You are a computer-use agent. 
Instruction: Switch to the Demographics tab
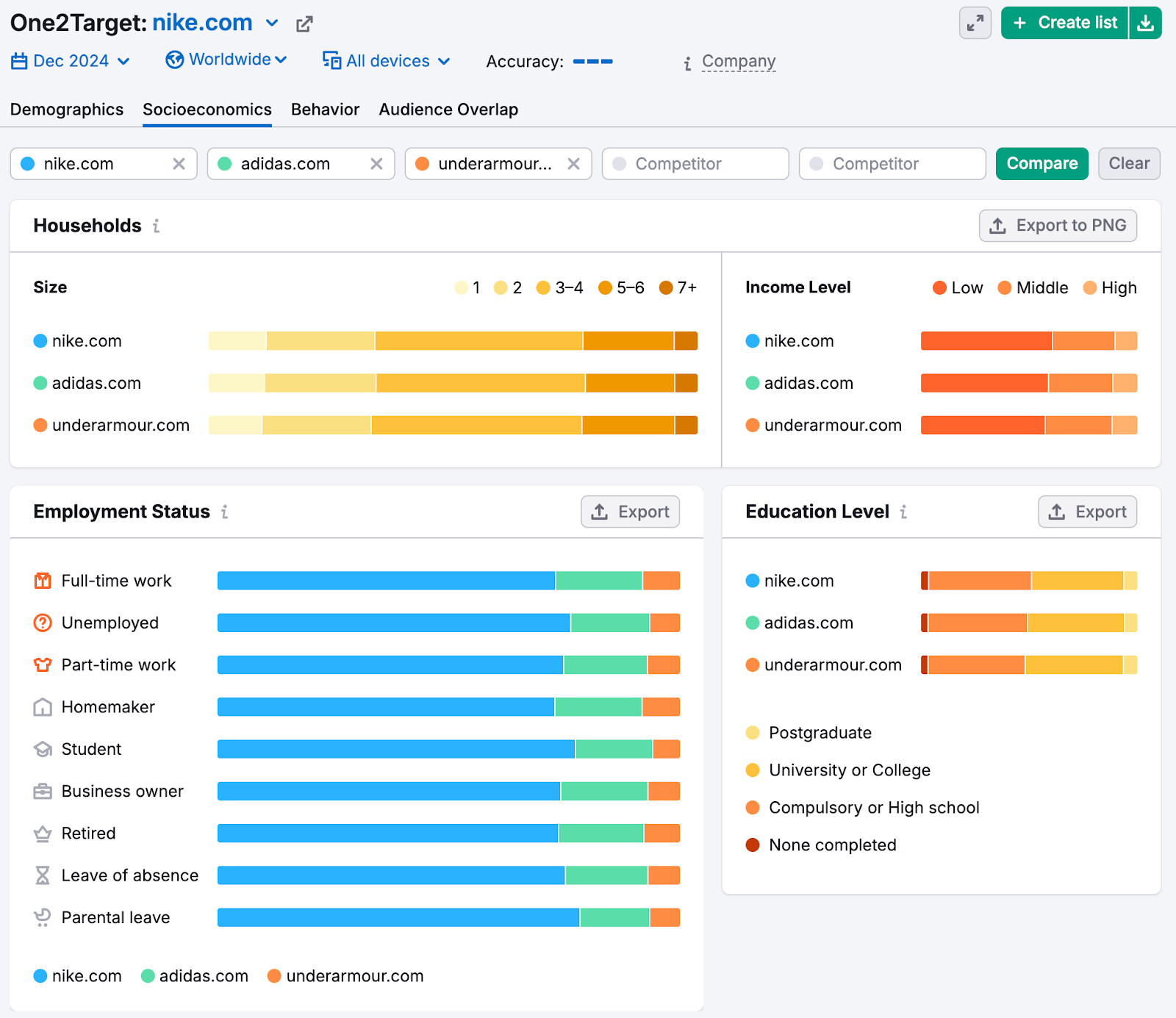coord(67,110)
